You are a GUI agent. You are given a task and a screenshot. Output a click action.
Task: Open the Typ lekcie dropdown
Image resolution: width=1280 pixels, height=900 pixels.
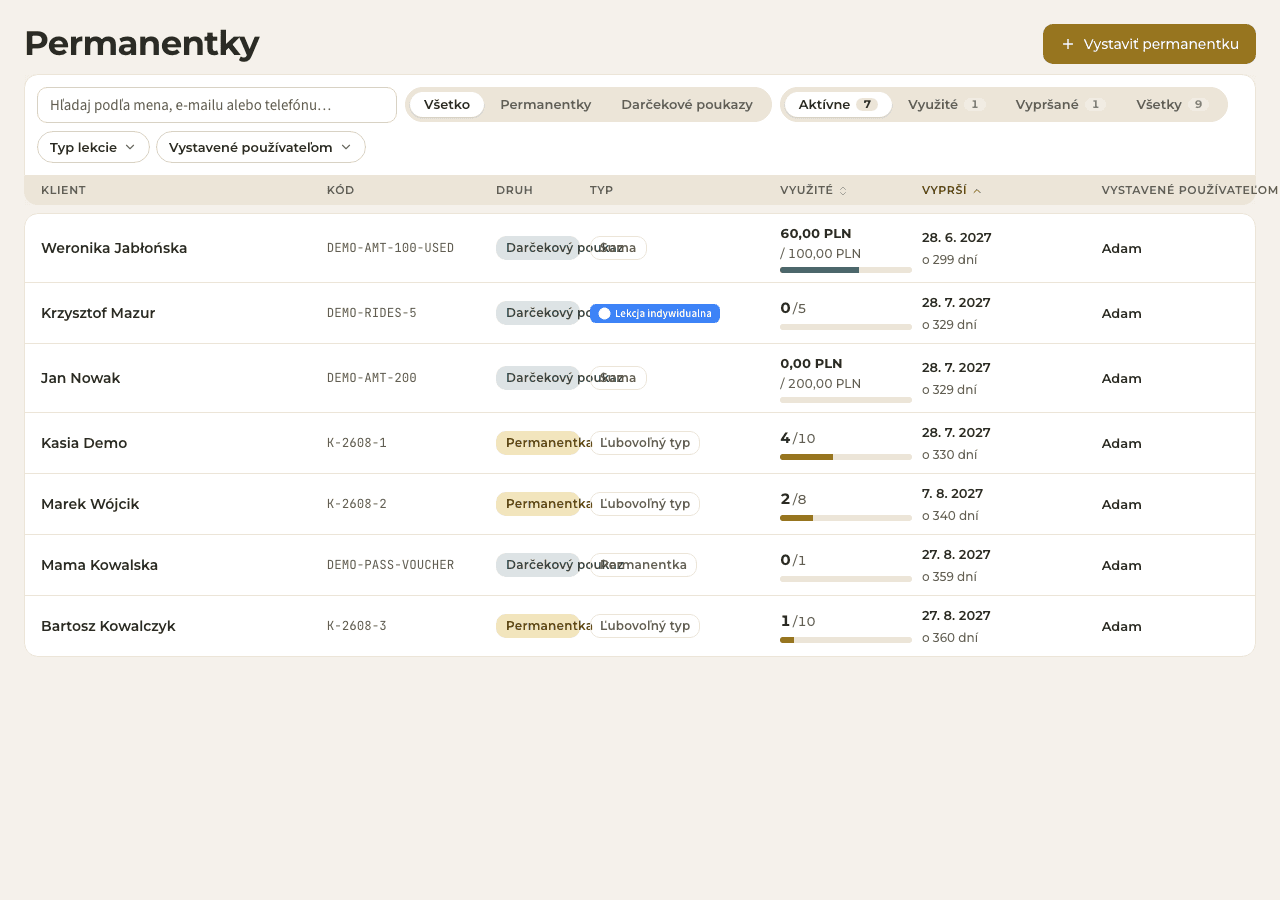point(93,147)
